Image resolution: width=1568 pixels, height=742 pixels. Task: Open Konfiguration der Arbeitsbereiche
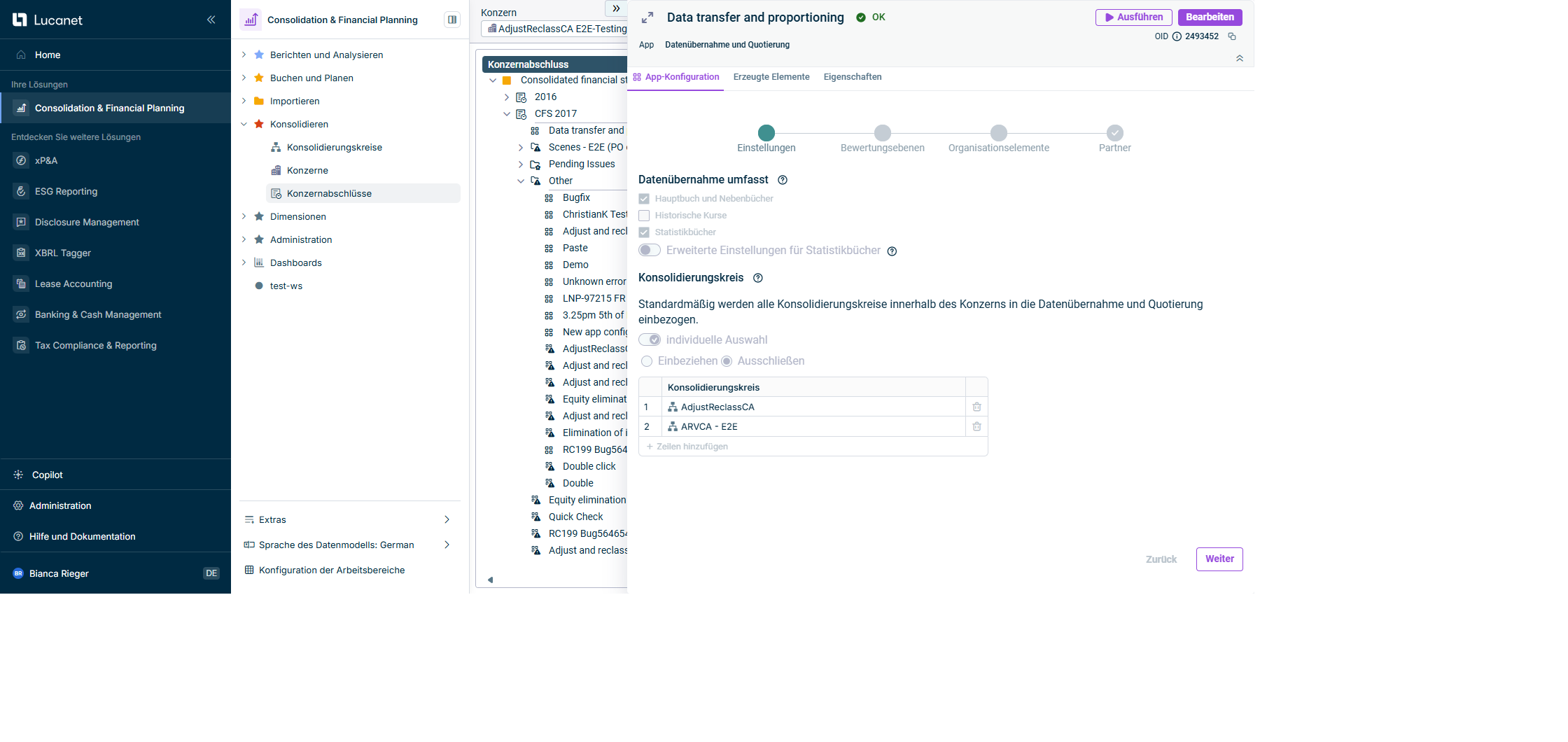click(325, 570)
